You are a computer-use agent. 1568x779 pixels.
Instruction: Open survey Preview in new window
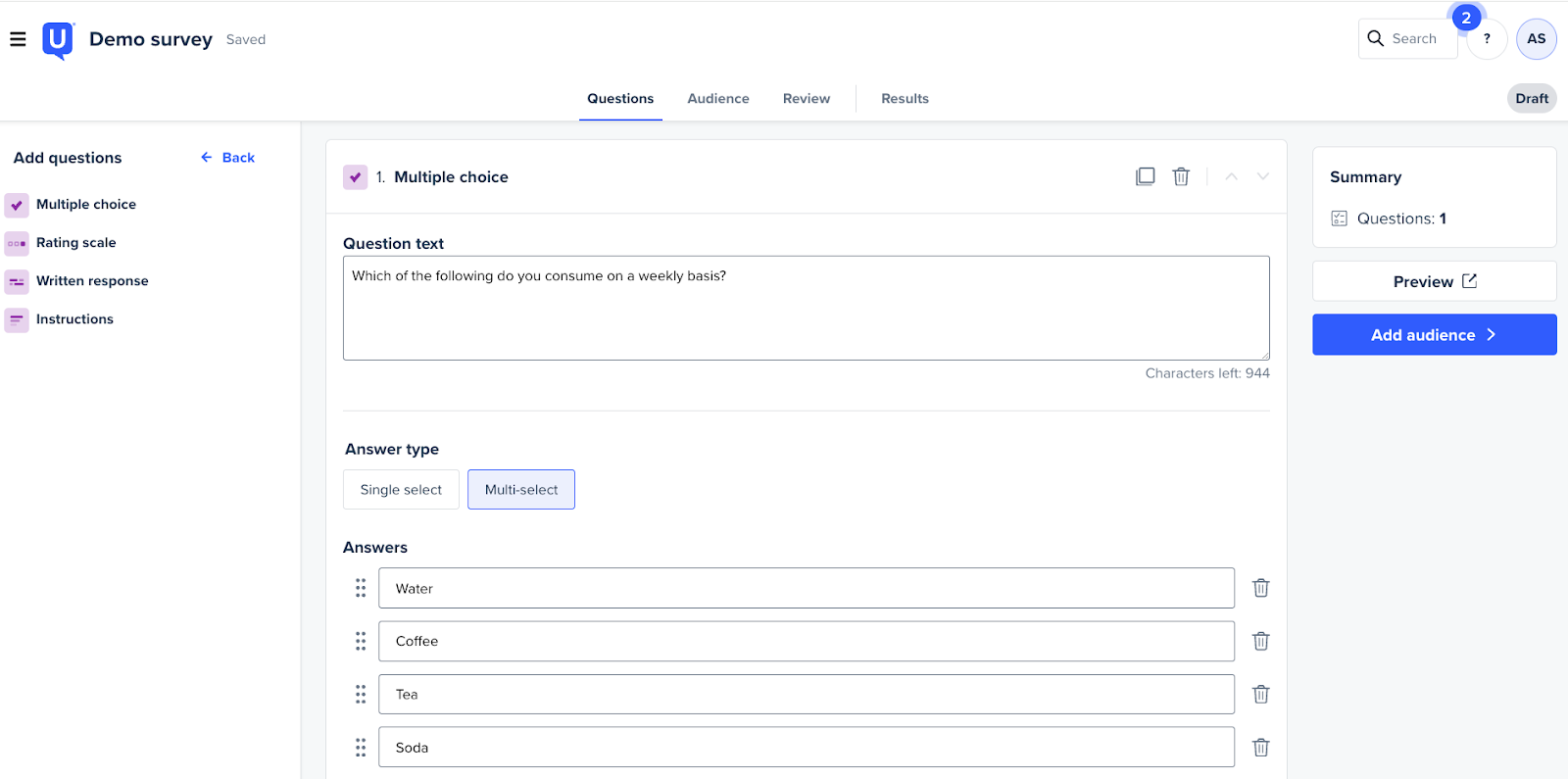click(1434, 281)
